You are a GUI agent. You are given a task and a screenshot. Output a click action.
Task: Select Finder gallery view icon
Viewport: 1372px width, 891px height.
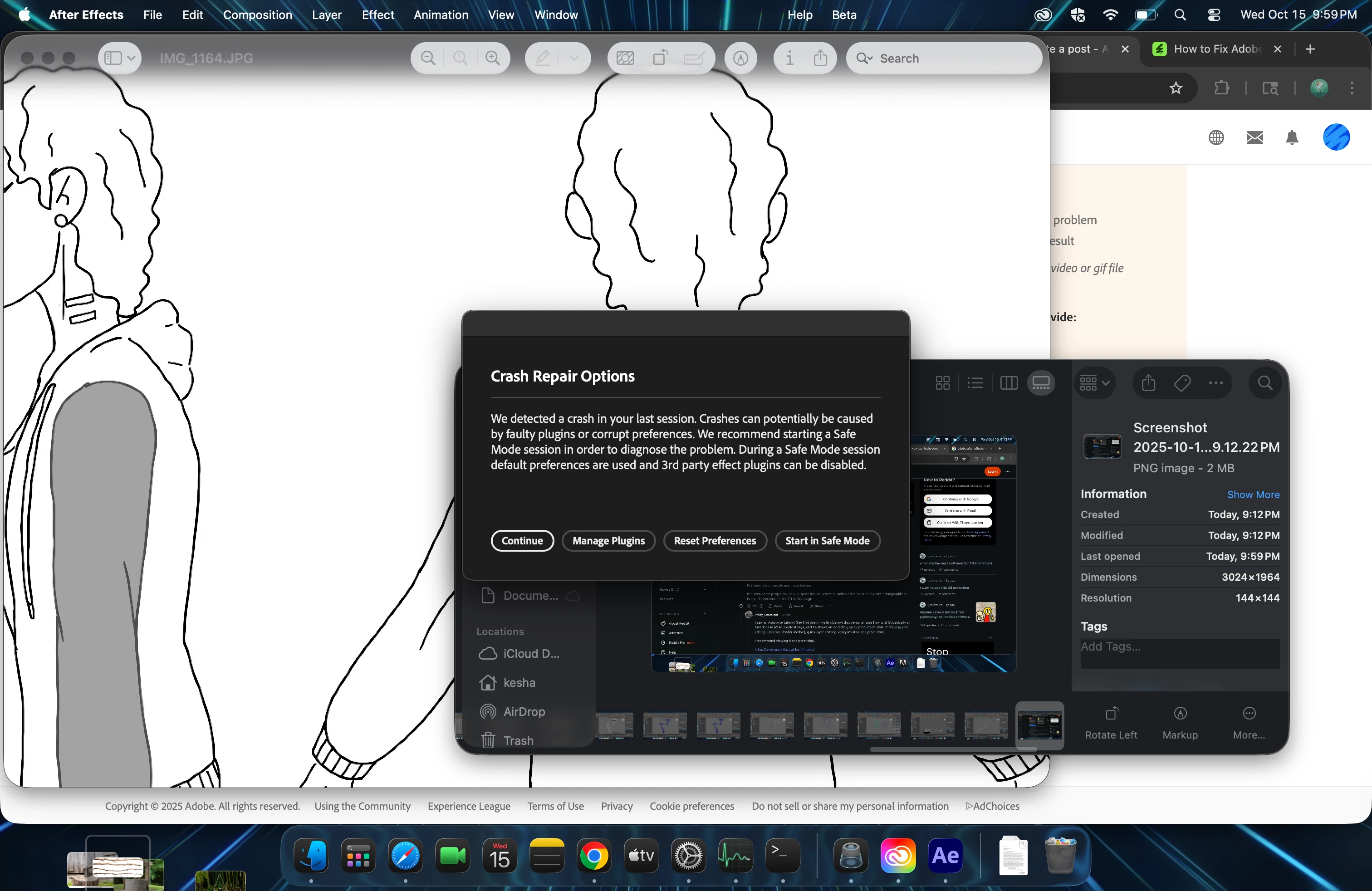coord(1041,383)
